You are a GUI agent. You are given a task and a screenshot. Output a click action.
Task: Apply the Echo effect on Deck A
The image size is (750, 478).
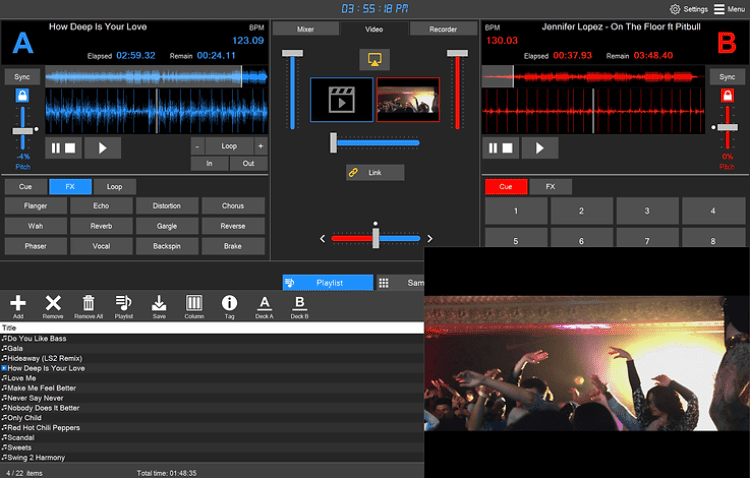click(x=102, y=206)
